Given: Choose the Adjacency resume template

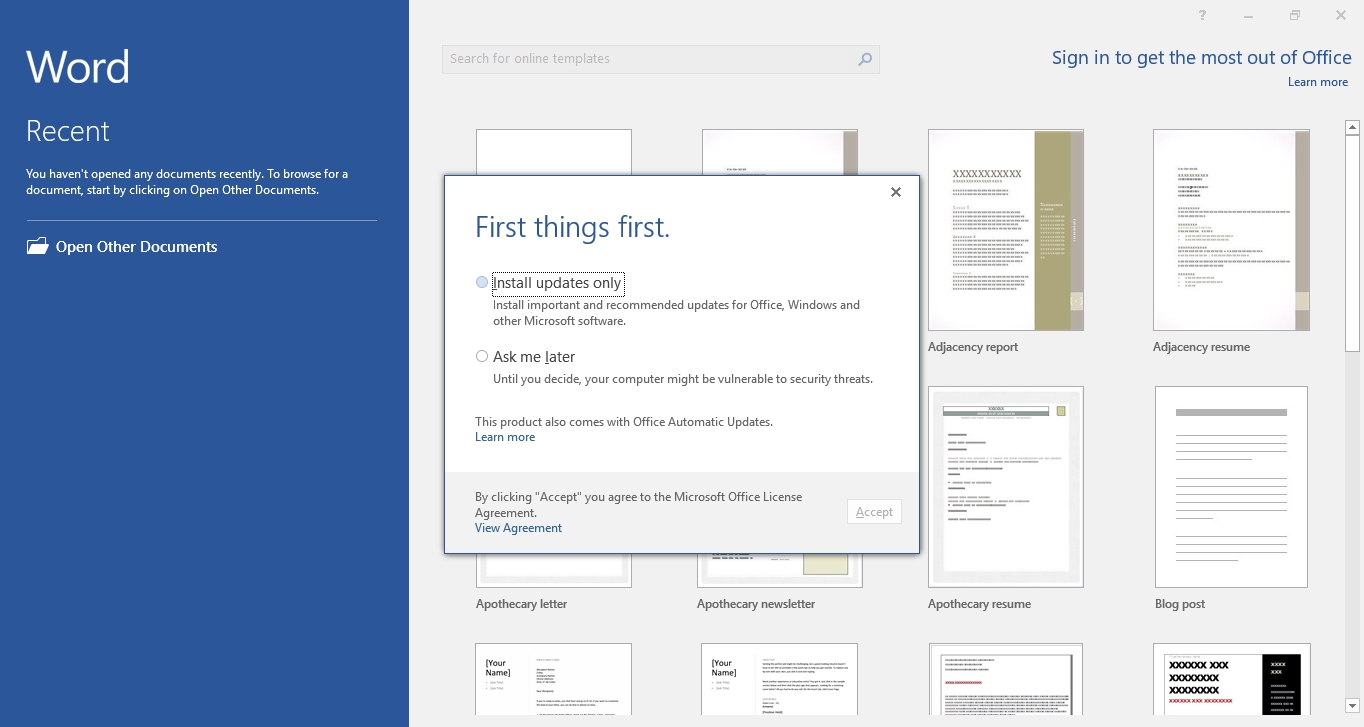Looking at the screenshot, I should click(1231, 230).
